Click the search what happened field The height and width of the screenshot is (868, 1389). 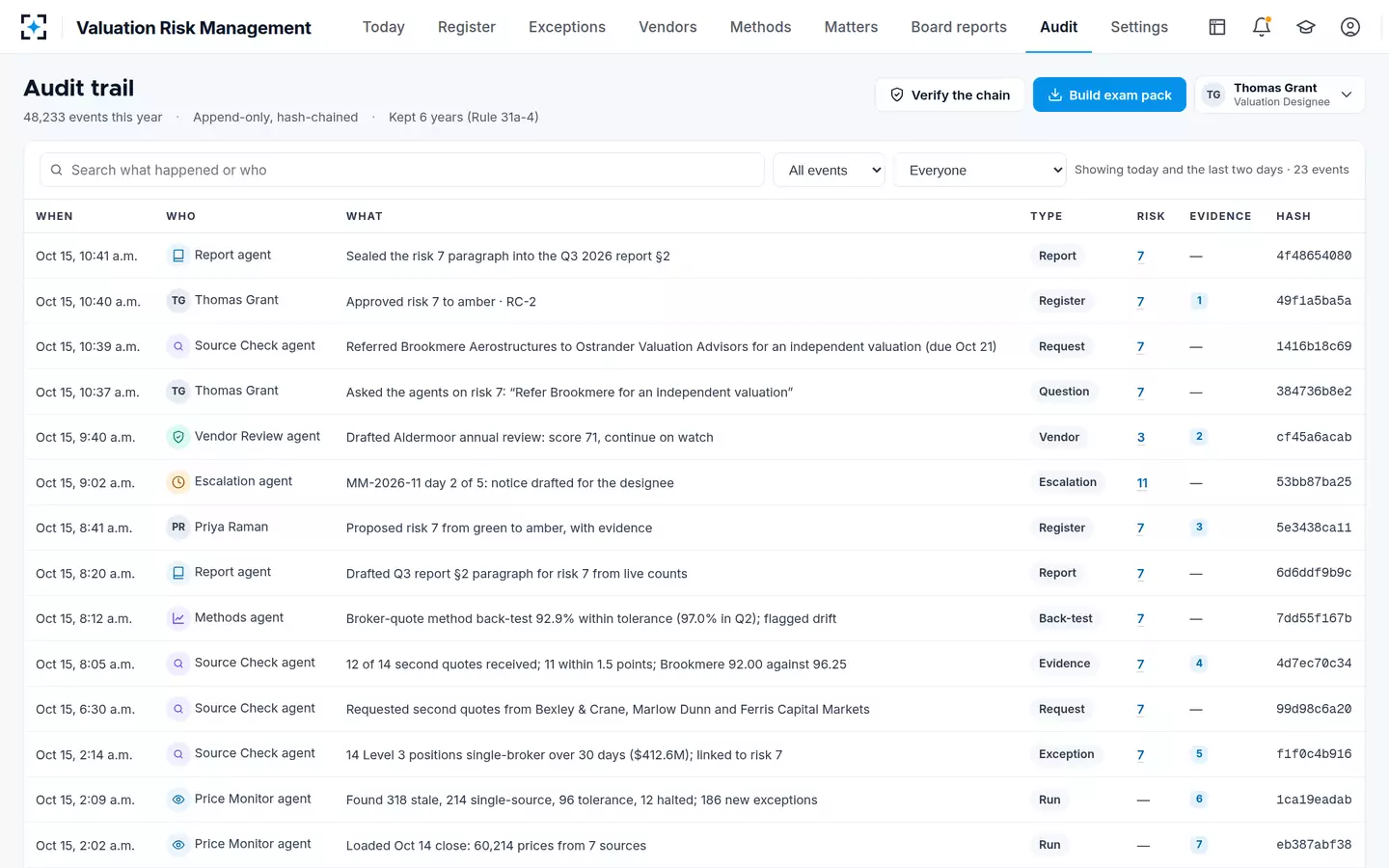402,170
